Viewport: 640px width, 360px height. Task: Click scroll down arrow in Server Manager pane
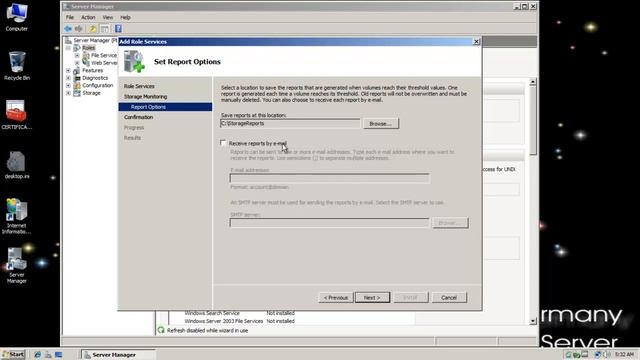[x=533, y=321]
